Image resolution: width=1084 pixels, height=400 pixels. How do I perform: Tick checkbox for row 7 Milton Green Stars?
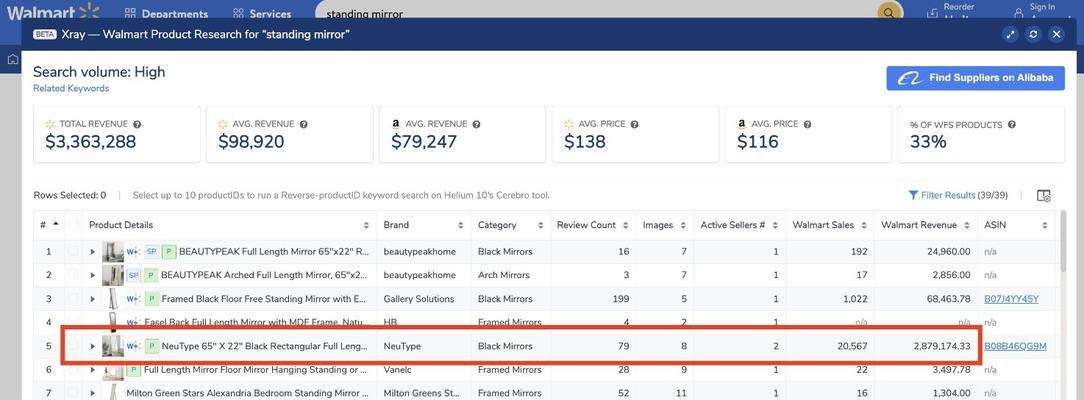pyautogui.click(x=73, y=393)
